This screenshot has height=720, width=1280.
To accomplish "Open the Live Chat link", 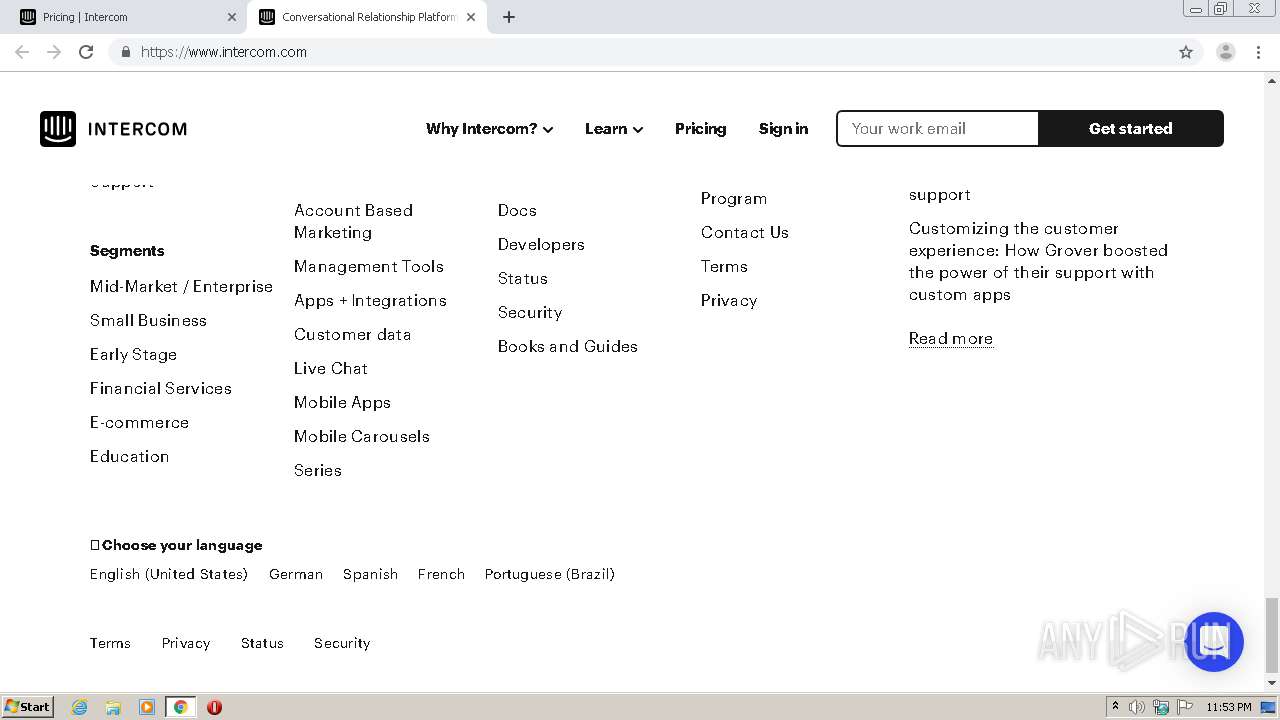I will click(331, 368).
